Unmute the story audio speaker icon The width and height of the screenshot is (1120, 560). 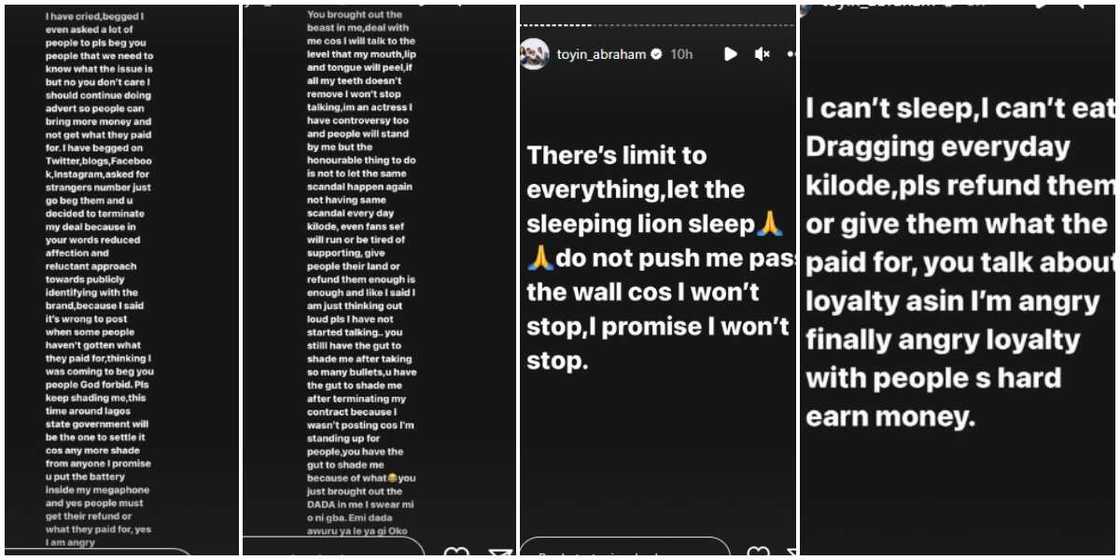[762, 54]
